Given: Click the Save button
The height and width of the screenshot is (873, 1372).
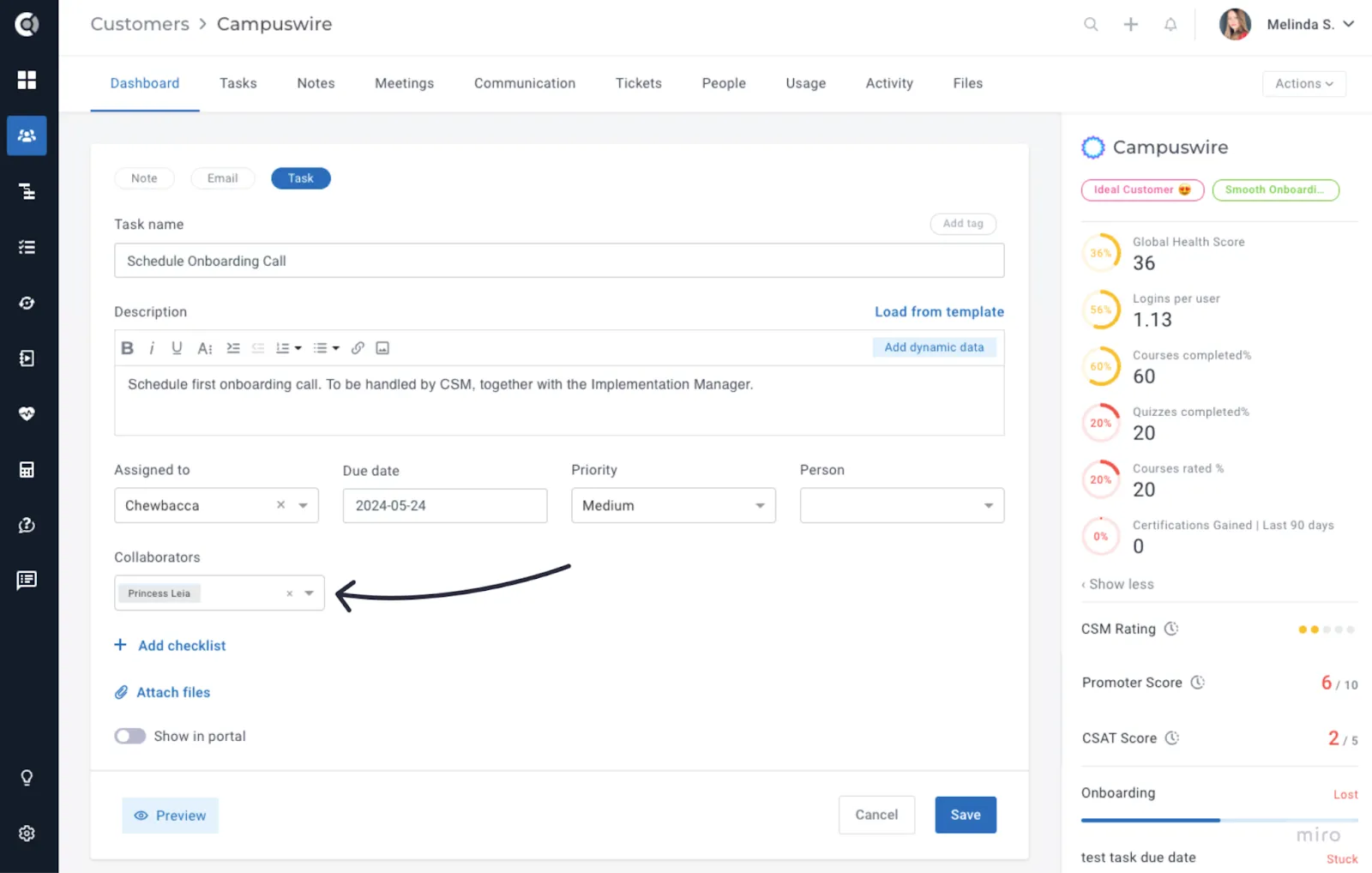Looking at the screenshot, I should click(x=966, y=815).
